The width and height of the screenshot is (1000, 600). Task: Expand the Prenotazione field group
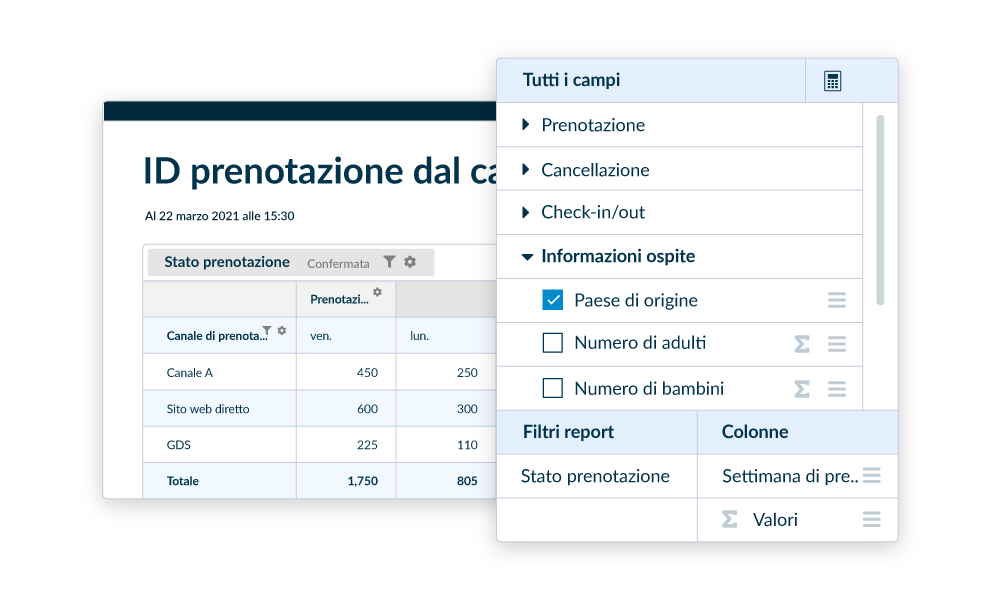point(526,124)
